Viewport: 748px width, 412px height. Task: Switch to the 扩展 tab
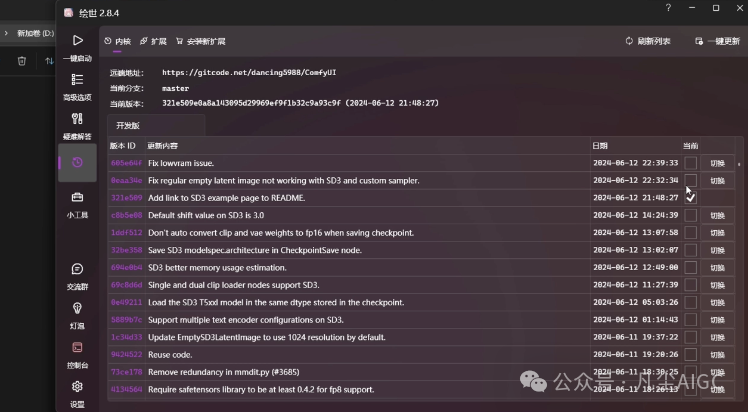(154, 41)
